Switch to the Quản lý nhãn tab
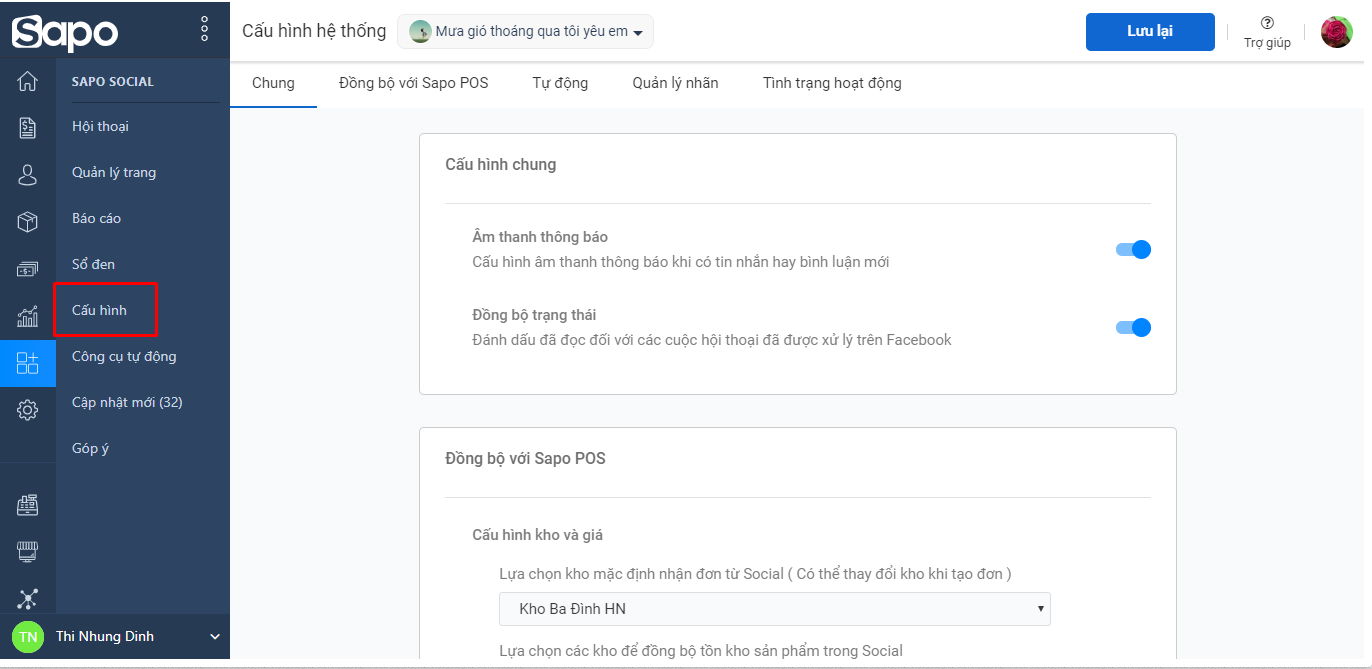The width and height of the screenshot is (1372, 669). point(675,83)
